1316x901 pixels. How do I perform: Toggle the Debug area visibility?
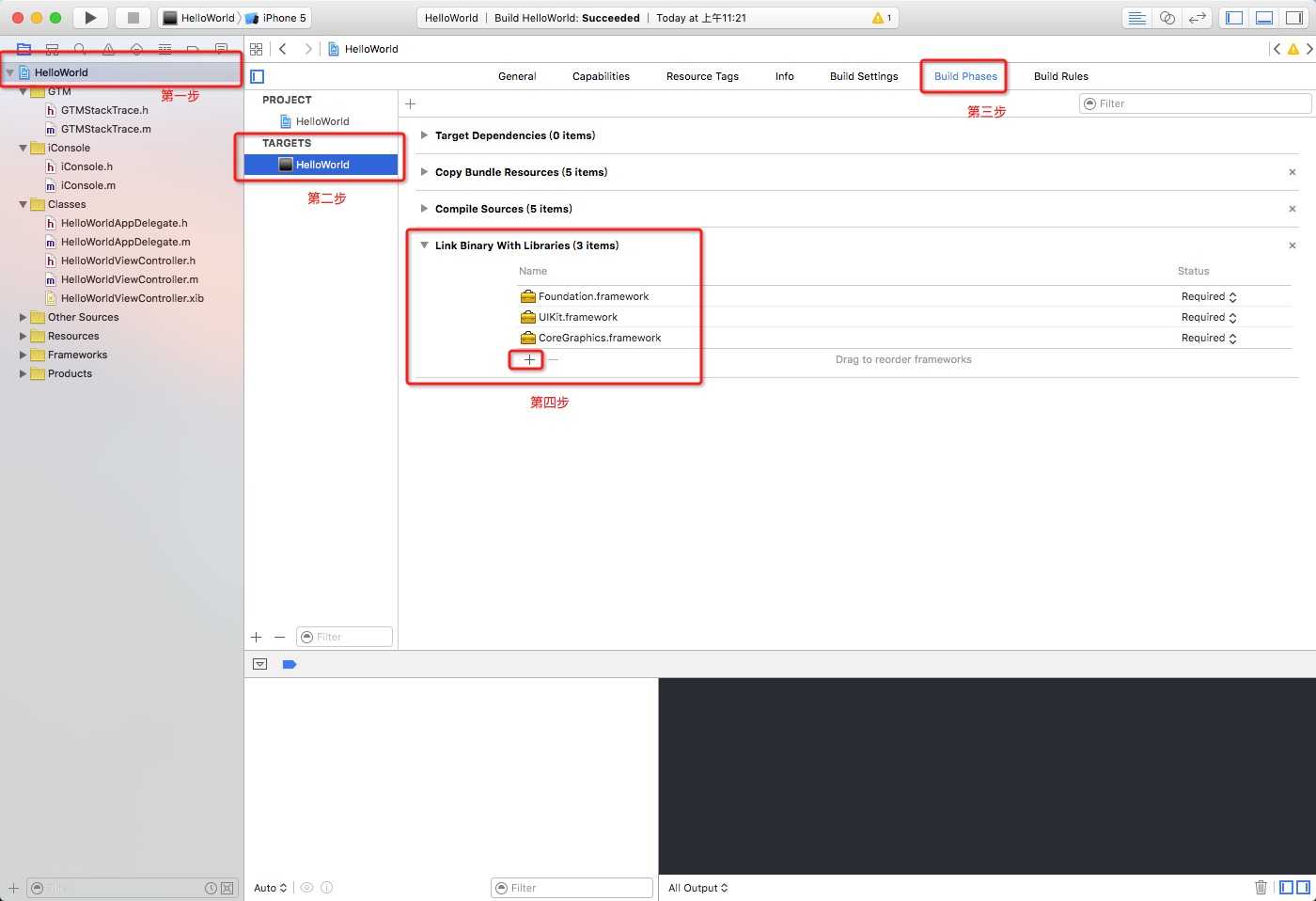(x=1264, y=18)
